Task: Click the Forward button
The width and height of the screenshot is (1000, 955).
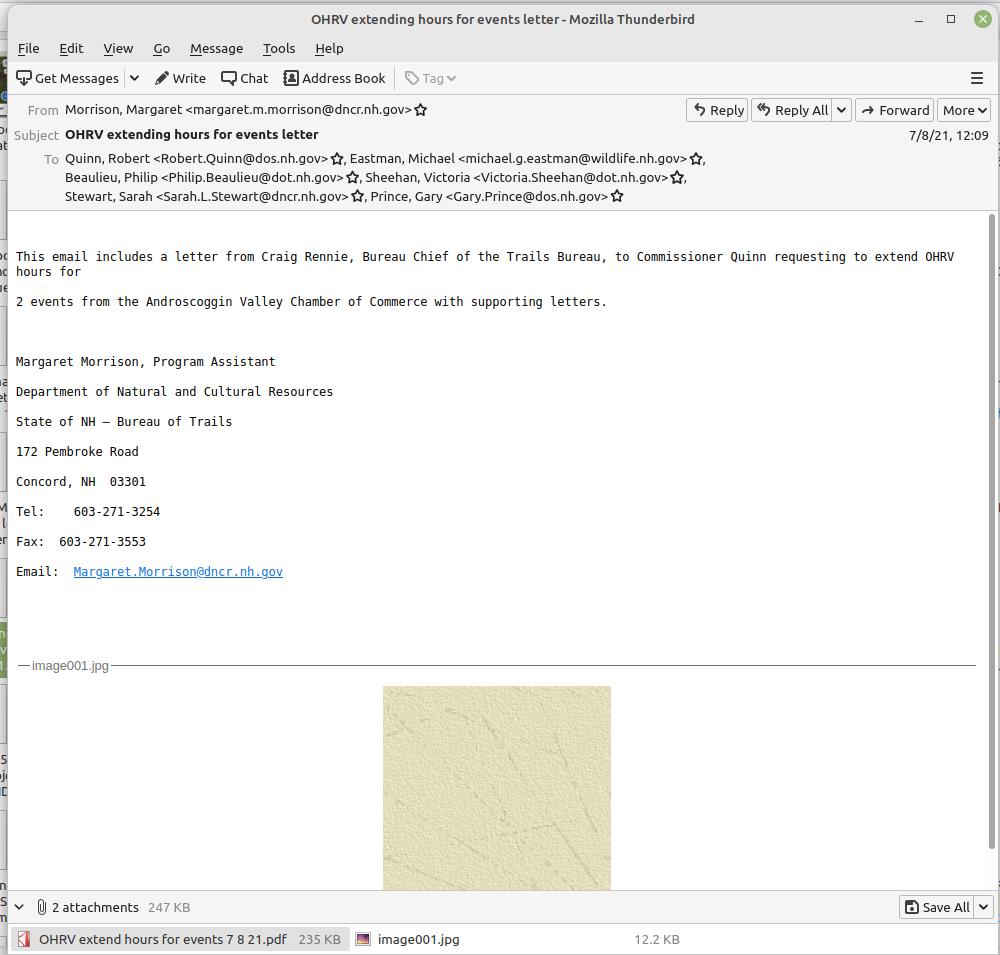Action: click(x=894, y=110)
